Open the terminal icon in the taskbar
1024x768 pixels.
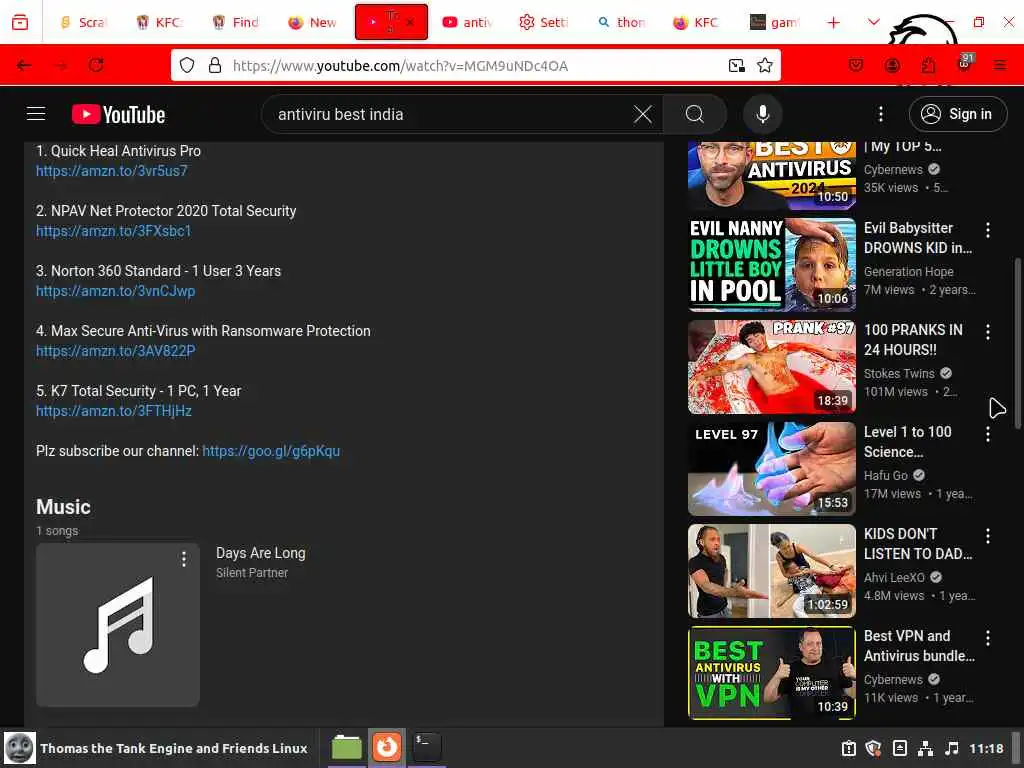point(426,748)
